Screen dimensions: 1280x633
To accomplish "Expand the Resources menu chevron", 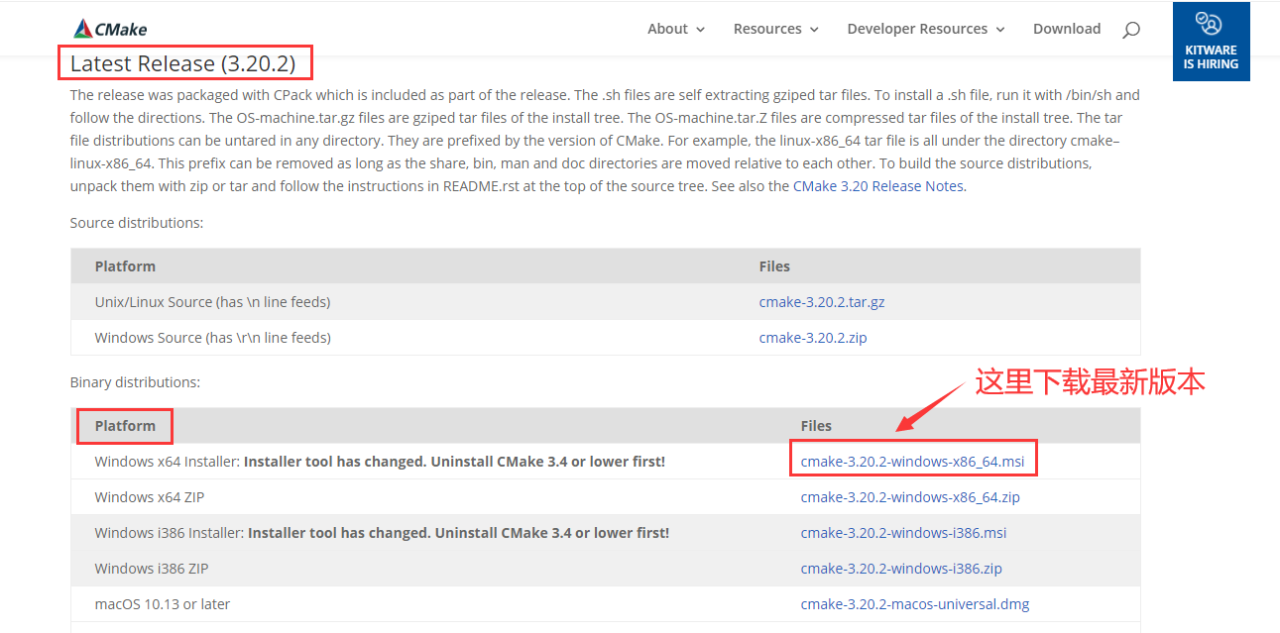I will 814,30.
